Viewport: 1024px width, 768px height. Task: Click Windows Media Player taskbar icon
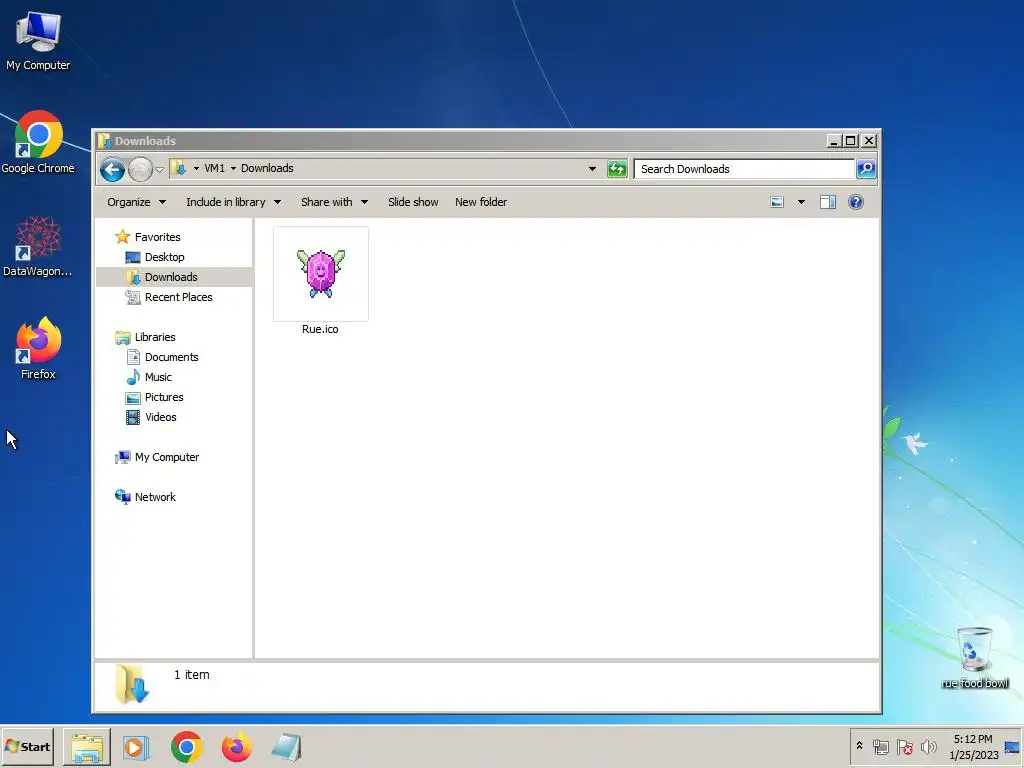point(136,748)
